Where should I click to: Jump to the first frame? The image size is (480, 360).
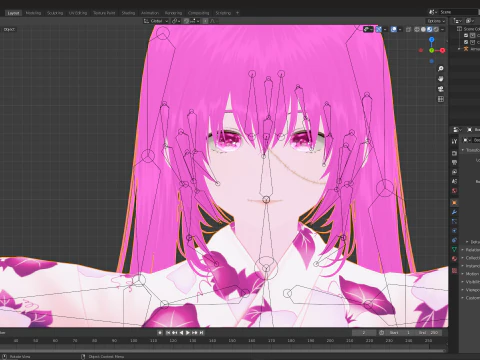click(168, 333)
